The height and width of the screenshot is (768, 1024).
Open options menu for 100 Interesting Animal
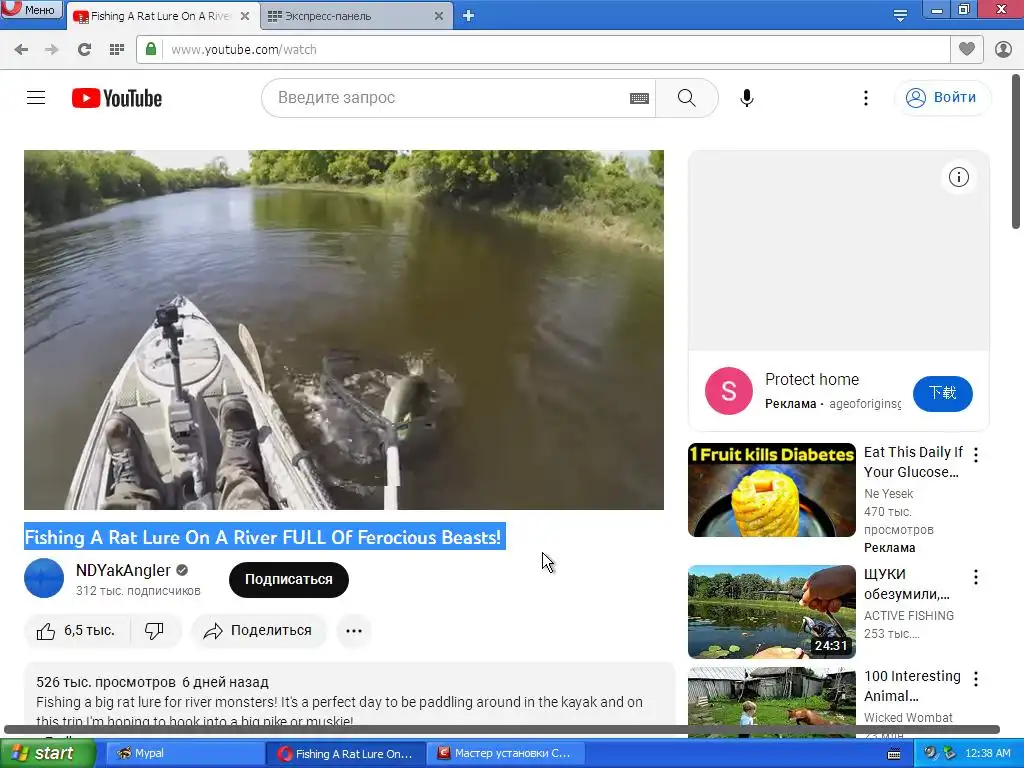tap(976, 679)
